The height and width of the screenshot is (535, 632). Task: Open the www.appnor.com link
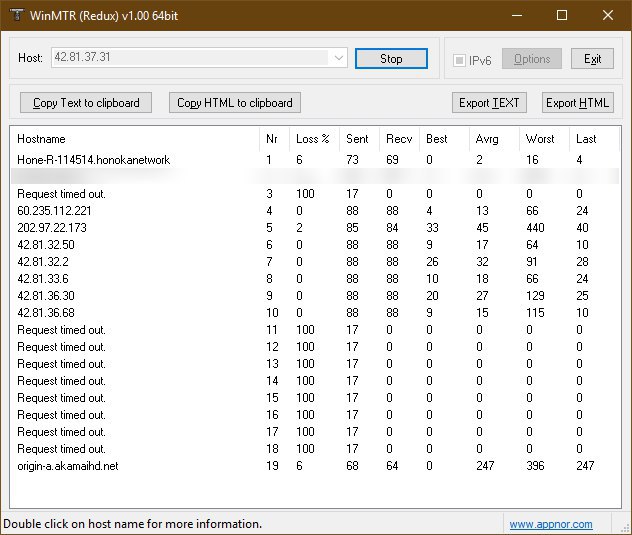(550, 524)
